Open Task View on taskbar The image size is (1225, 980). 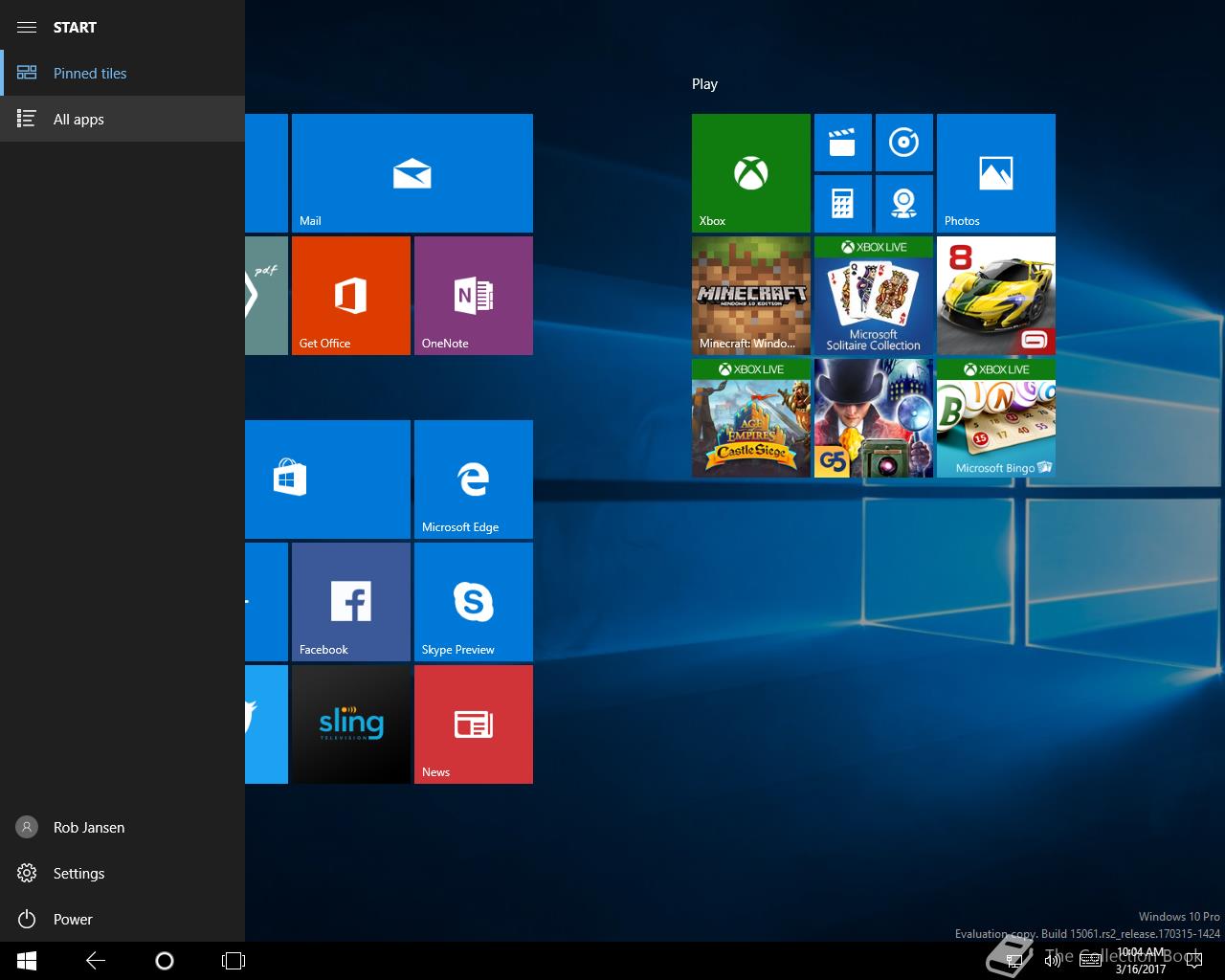(x=234, y=961)
